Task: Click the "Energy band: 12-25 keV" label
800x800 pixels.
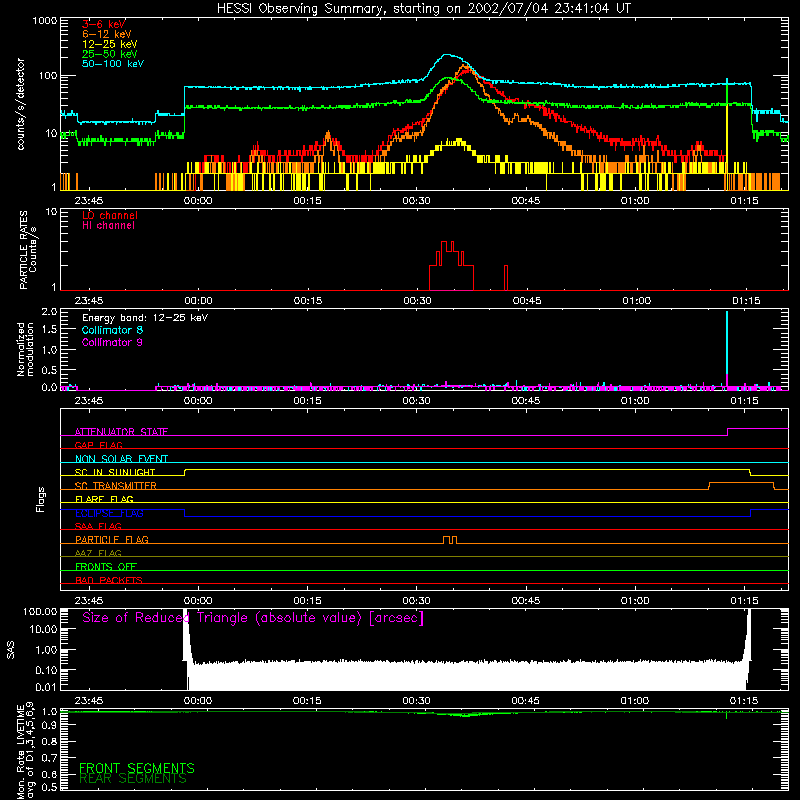Action: pyautogui.click(x=145, y=318)
